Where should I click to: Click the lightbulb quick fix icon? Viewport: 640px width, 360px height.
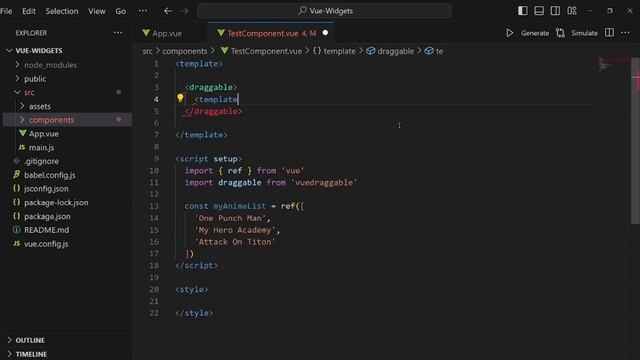[x=180, y=98]
